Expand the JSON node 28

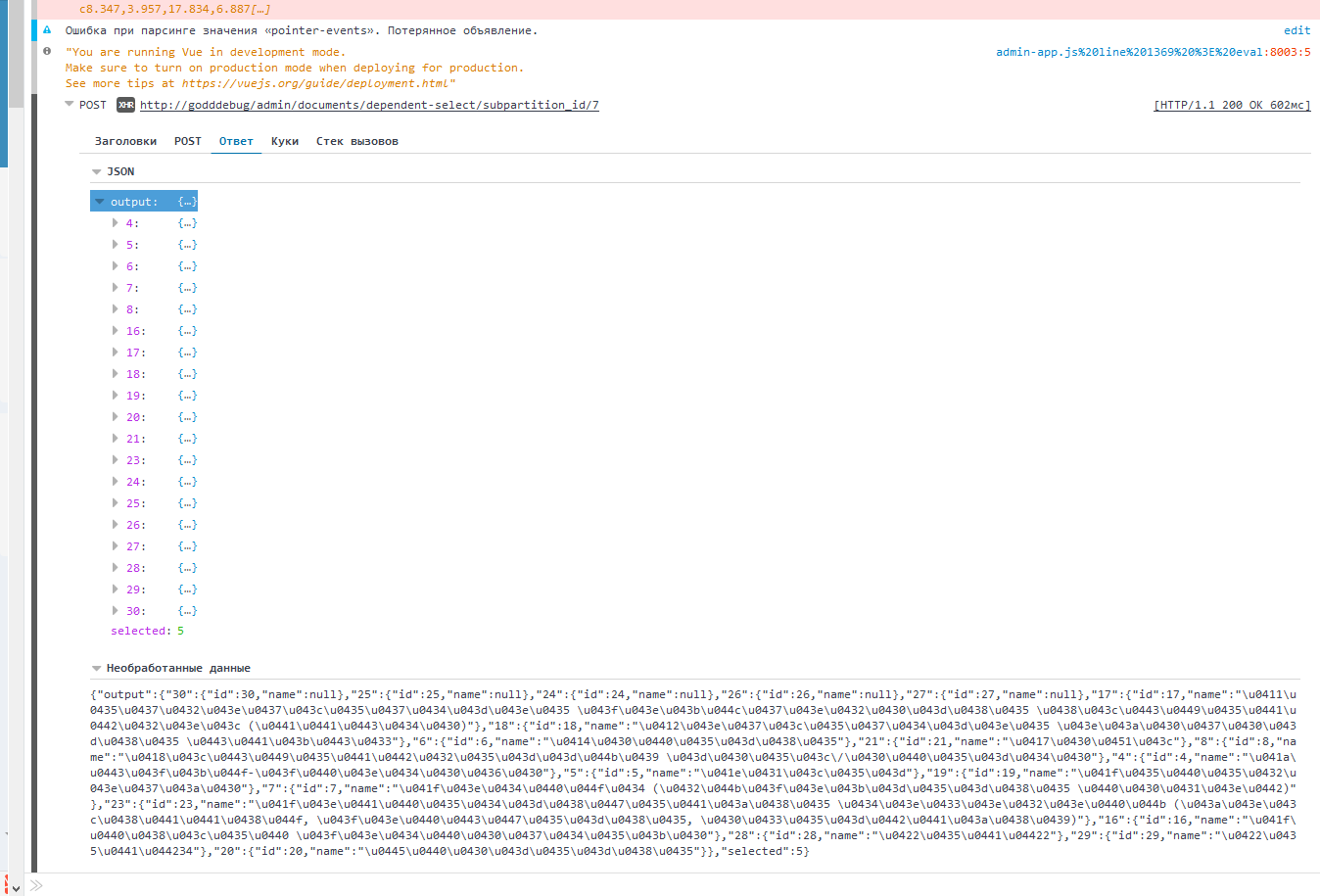pos(116,568)
